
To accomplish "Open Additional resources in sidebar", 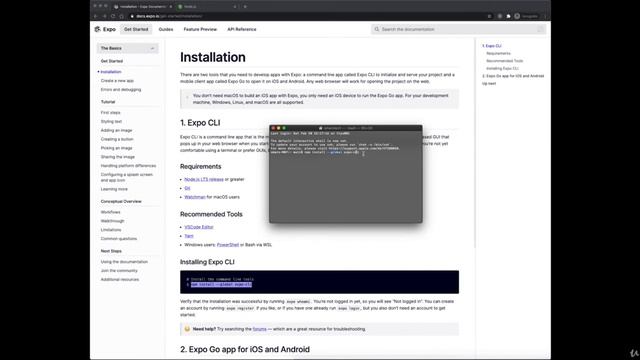I will click(120, 280).
